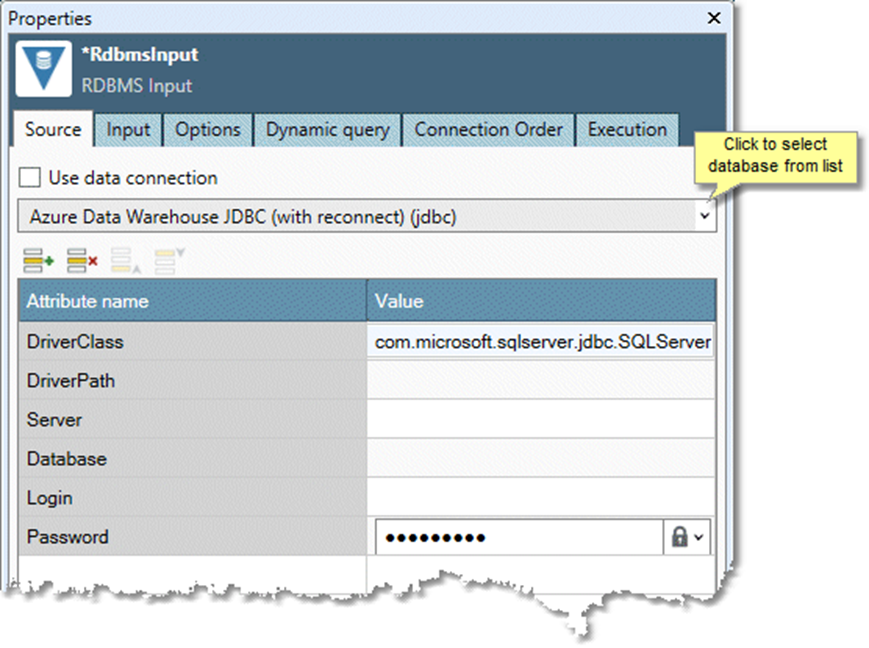Click the RdbmsInput node icon in header
The height and width of the screenshot is (648, 869).
[x=44, y=69]
